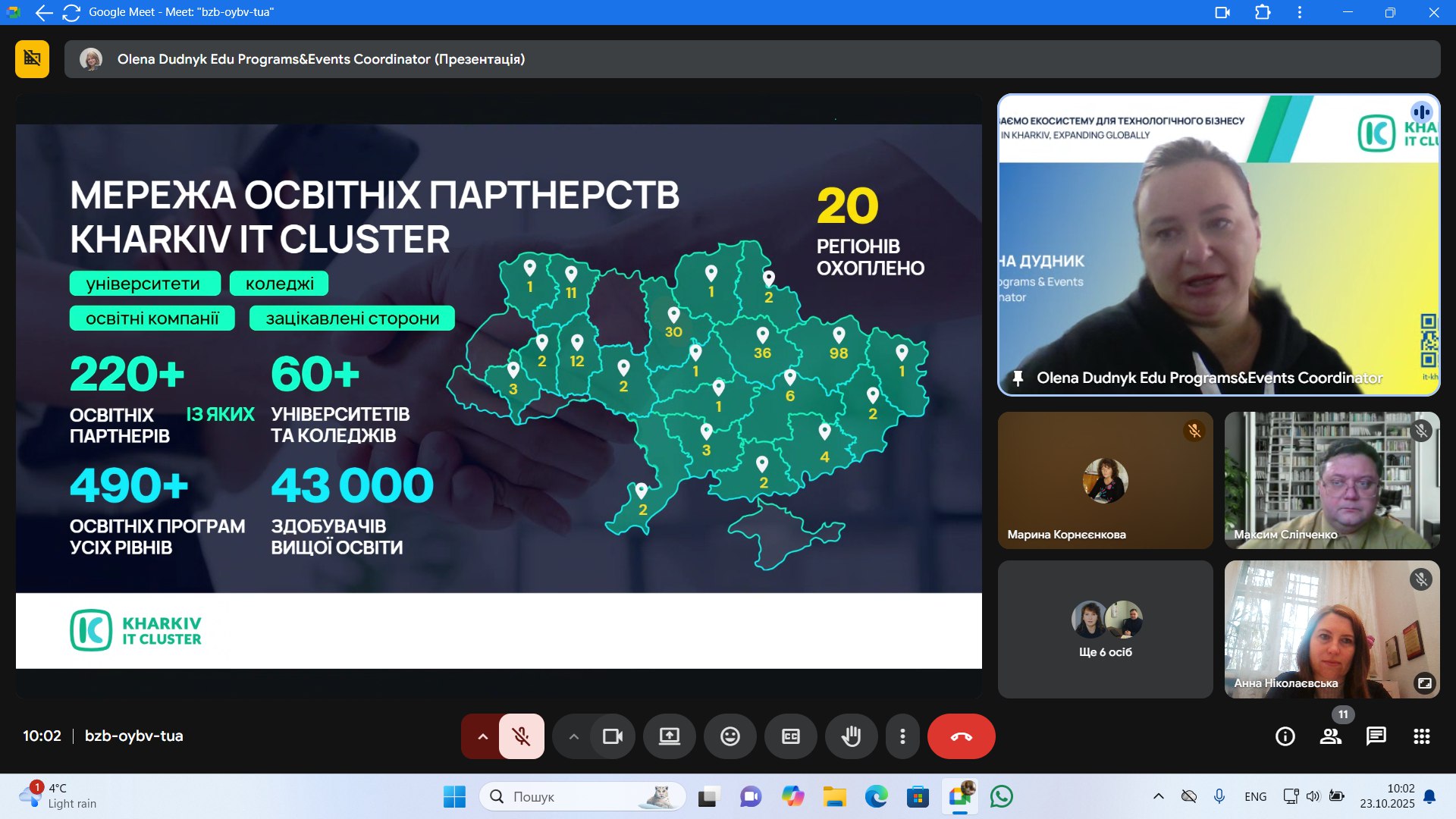The height and width of the screenshot is (819, 1456).
Task: Toggle closed captions button
Action: point(790,736)
